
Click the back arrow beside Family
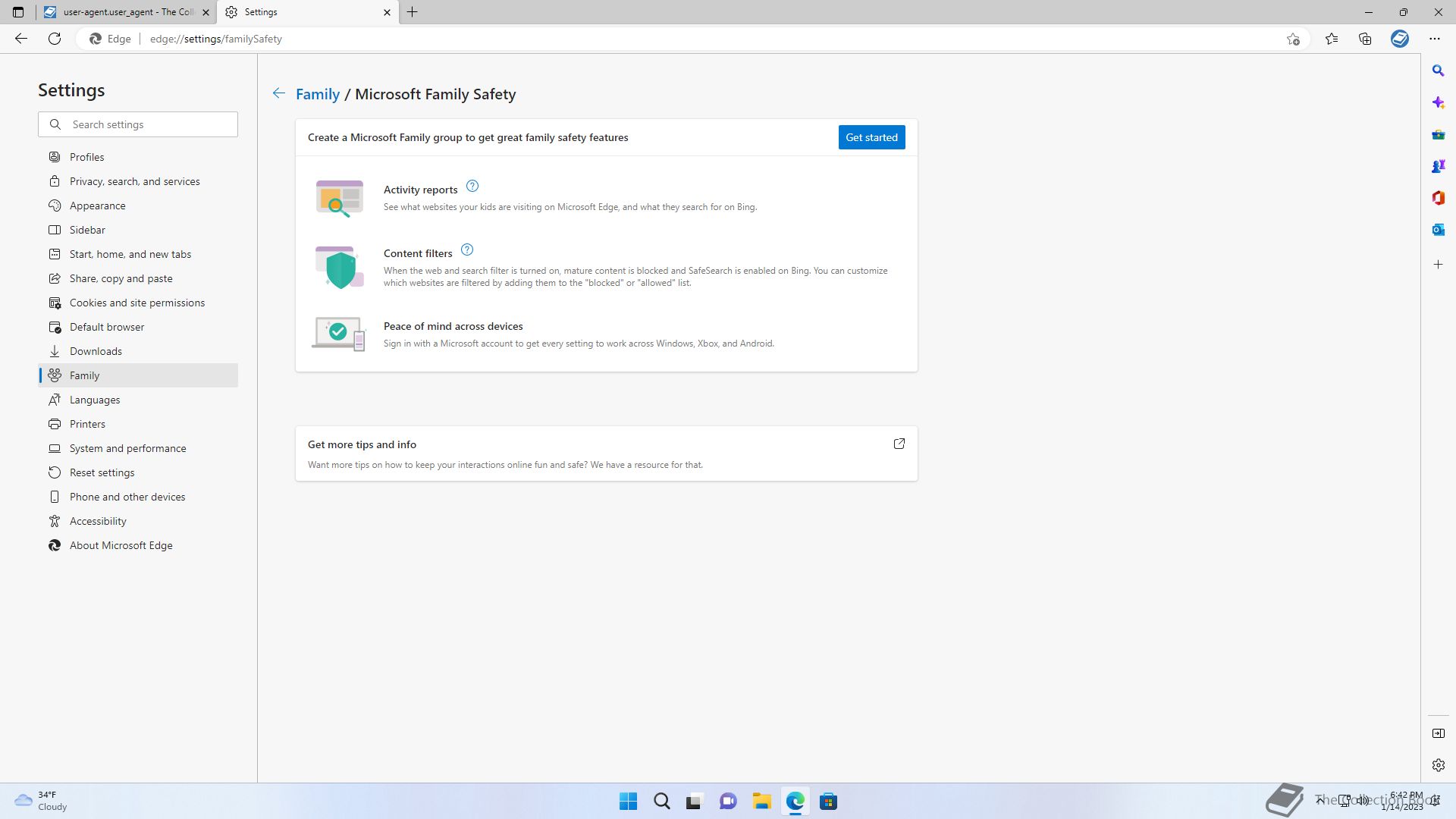[x=279, y=93]
